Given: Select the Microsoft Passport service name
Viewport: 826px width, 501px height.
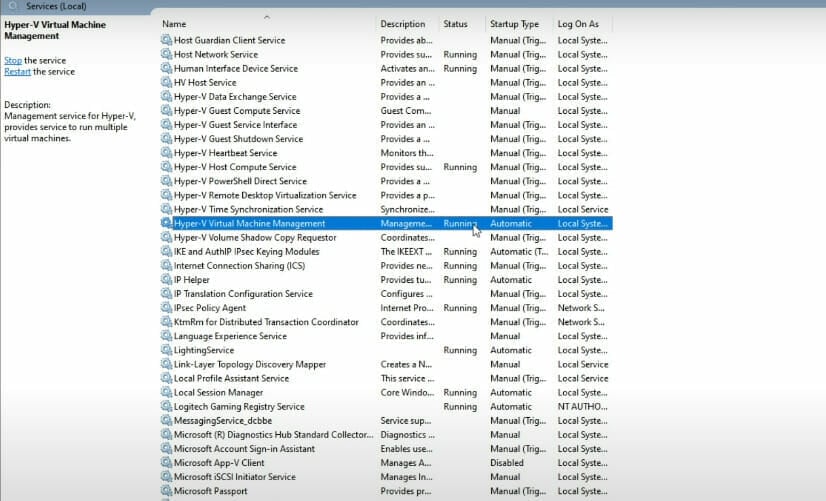Looking at the screenshot, I should click(x=211, y=492).
